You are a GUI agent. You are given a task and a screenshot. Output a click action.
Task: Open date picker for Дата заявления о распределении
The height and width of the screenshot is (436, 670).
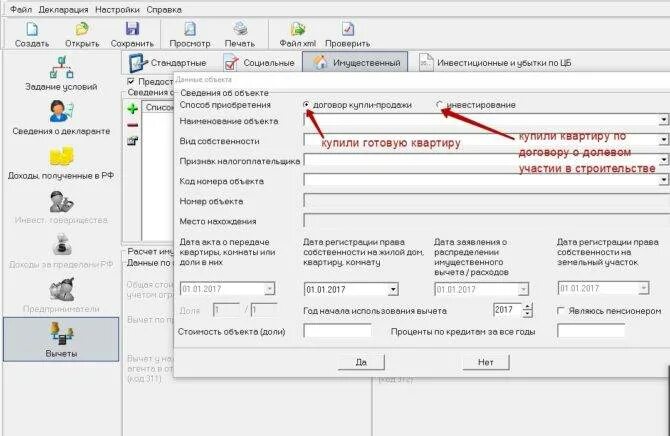(523, 289)
